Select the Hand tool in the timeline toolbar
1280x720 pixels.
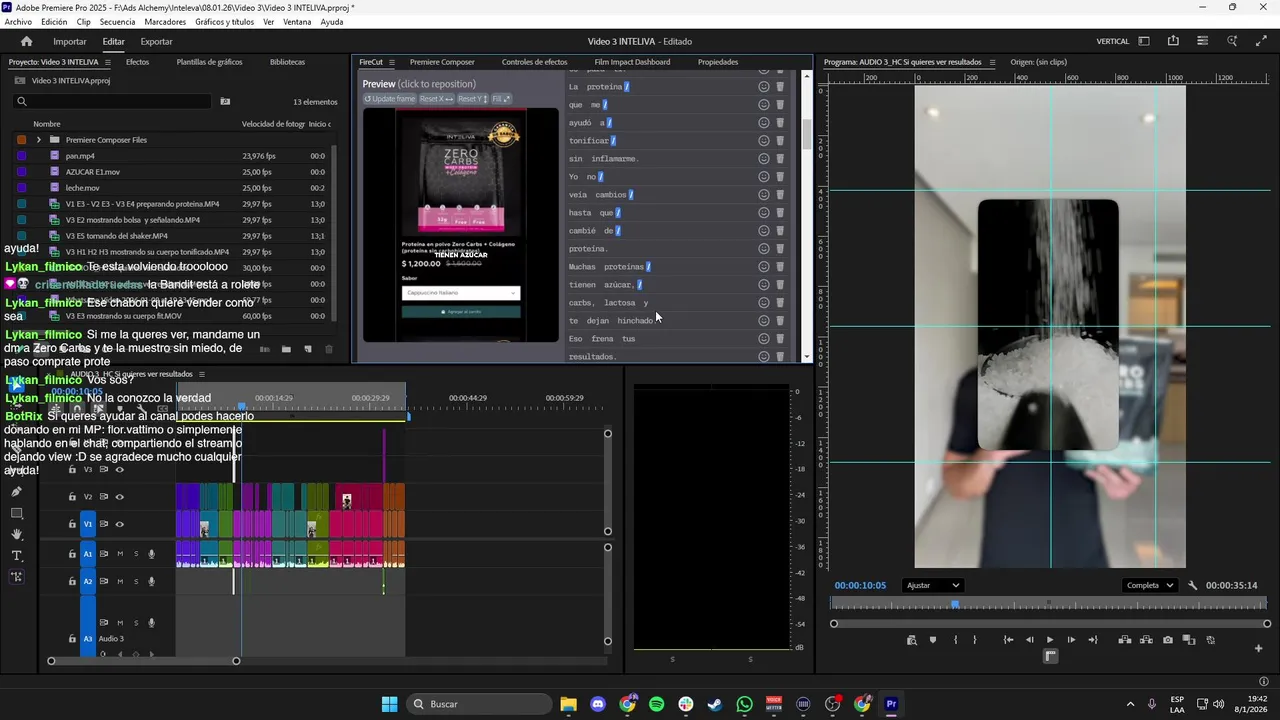16,534
